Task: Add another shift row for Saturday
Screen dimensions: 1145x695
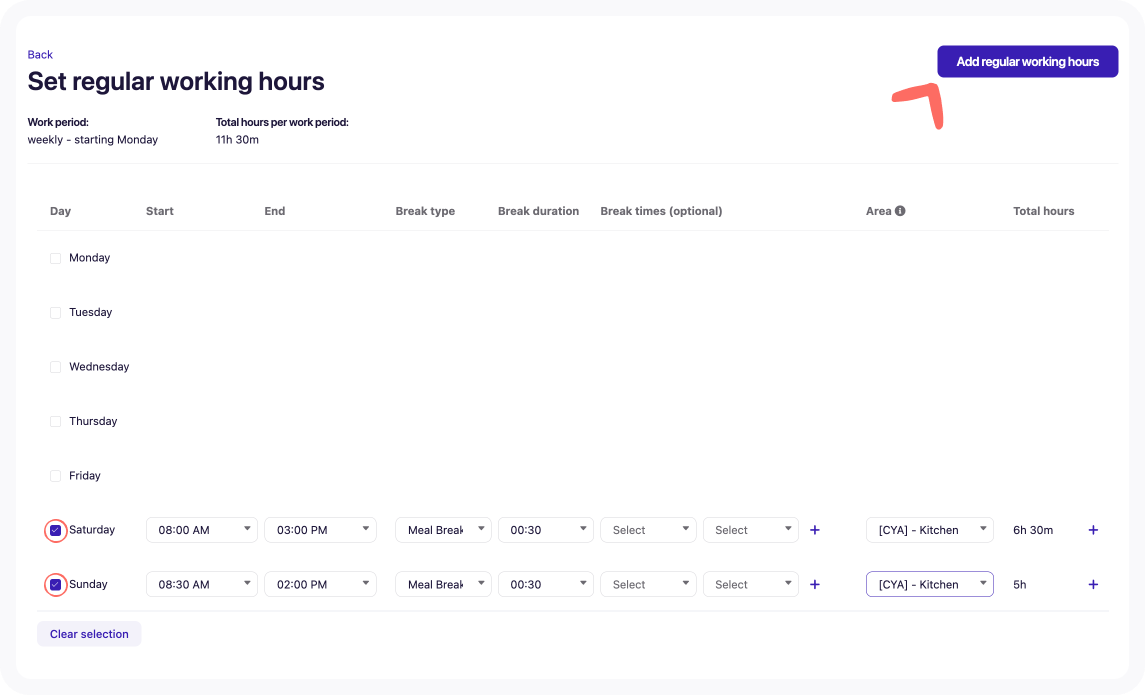Action: coord(1093,530)
